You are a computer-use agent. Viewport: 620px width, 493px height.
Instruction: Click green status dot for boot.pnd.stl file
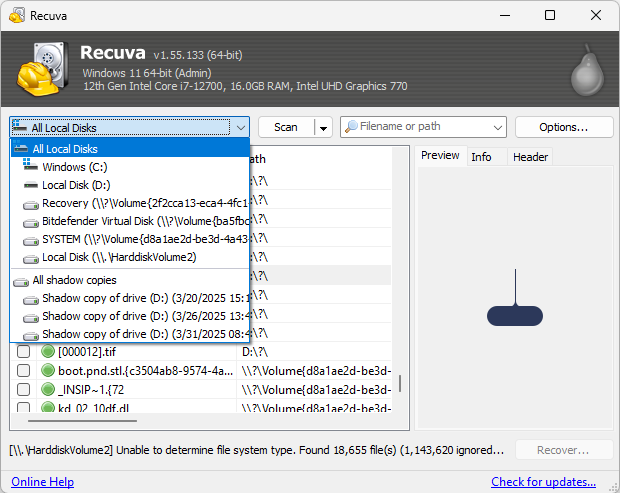pos(48,370)
